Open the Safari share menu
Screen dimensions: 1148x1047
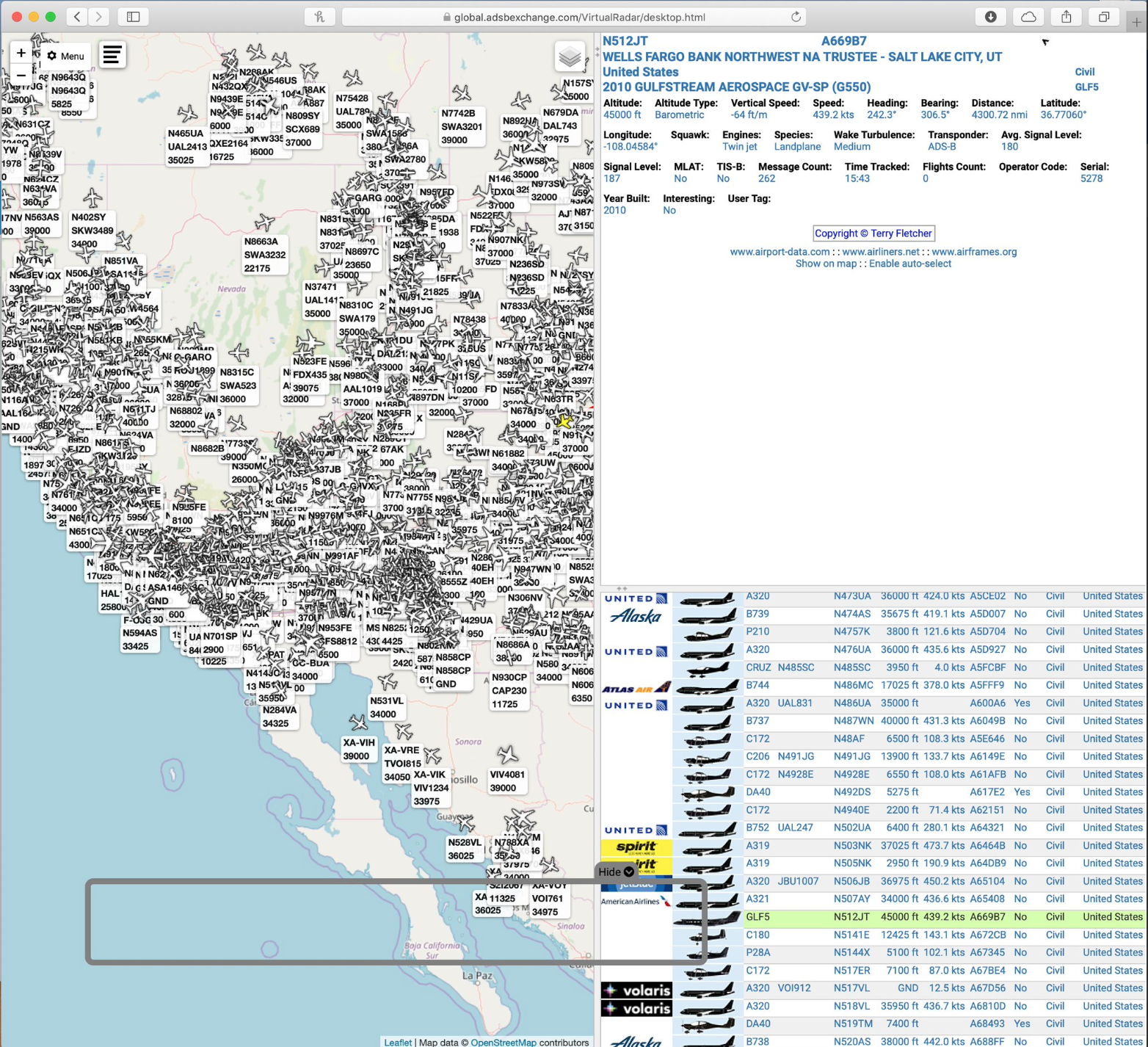pos(1067,17)
